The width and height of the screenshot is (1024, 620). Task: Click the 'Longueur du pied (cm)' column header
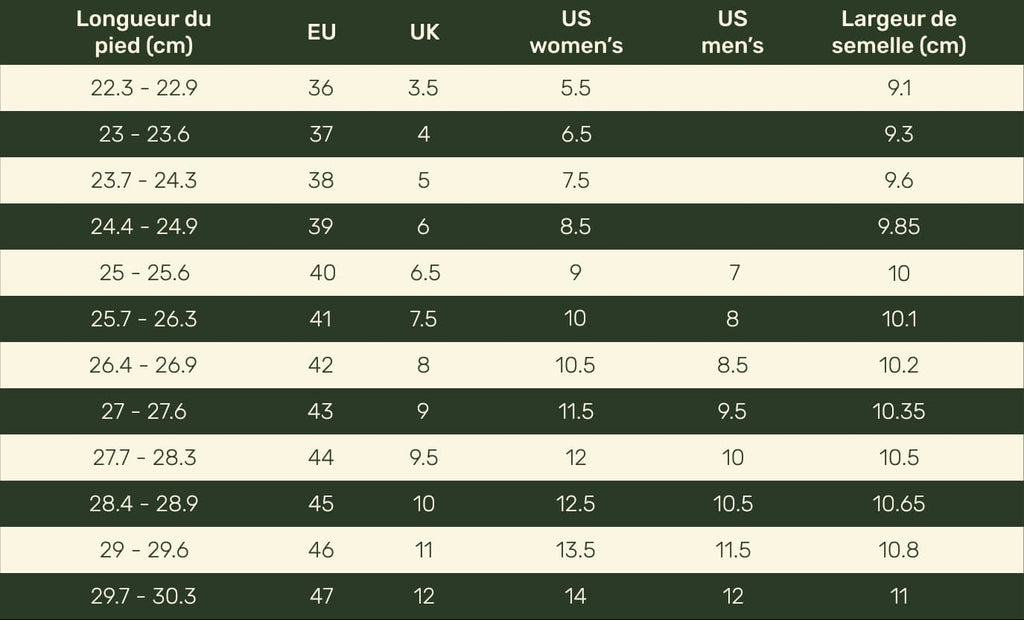pyautogui.click(x=144, y=32)
